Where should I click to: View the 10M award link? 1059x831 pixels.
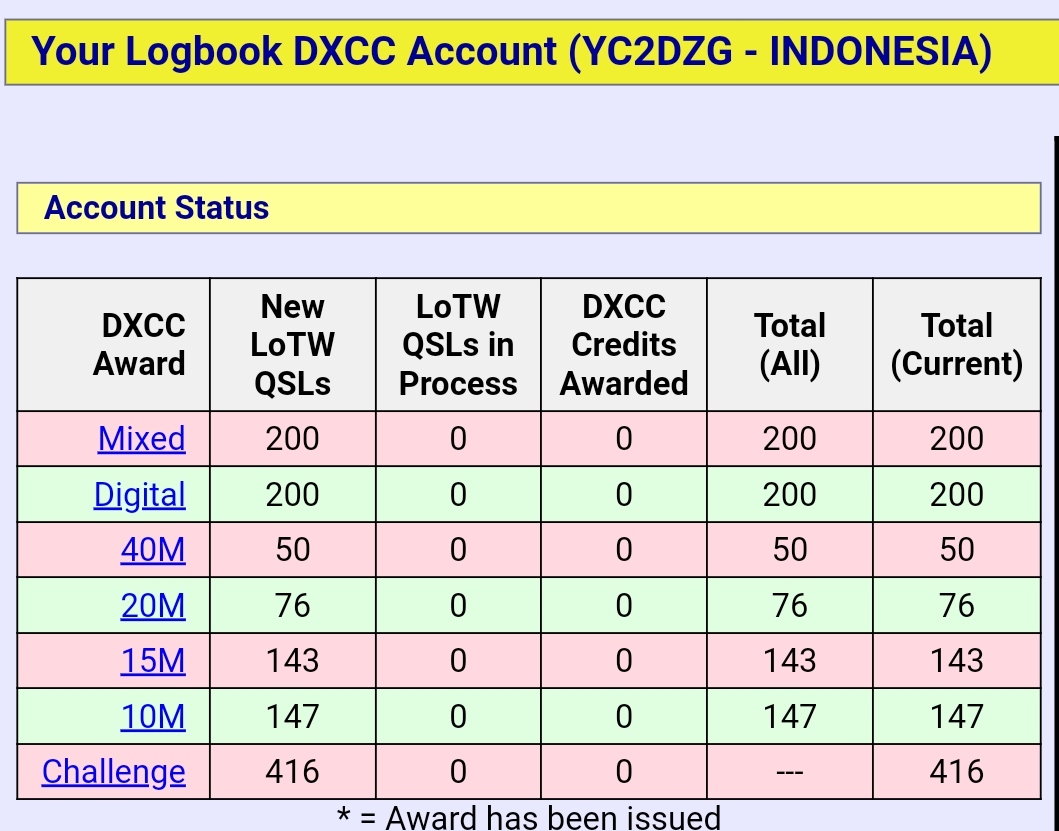click(x=153, y=716)
